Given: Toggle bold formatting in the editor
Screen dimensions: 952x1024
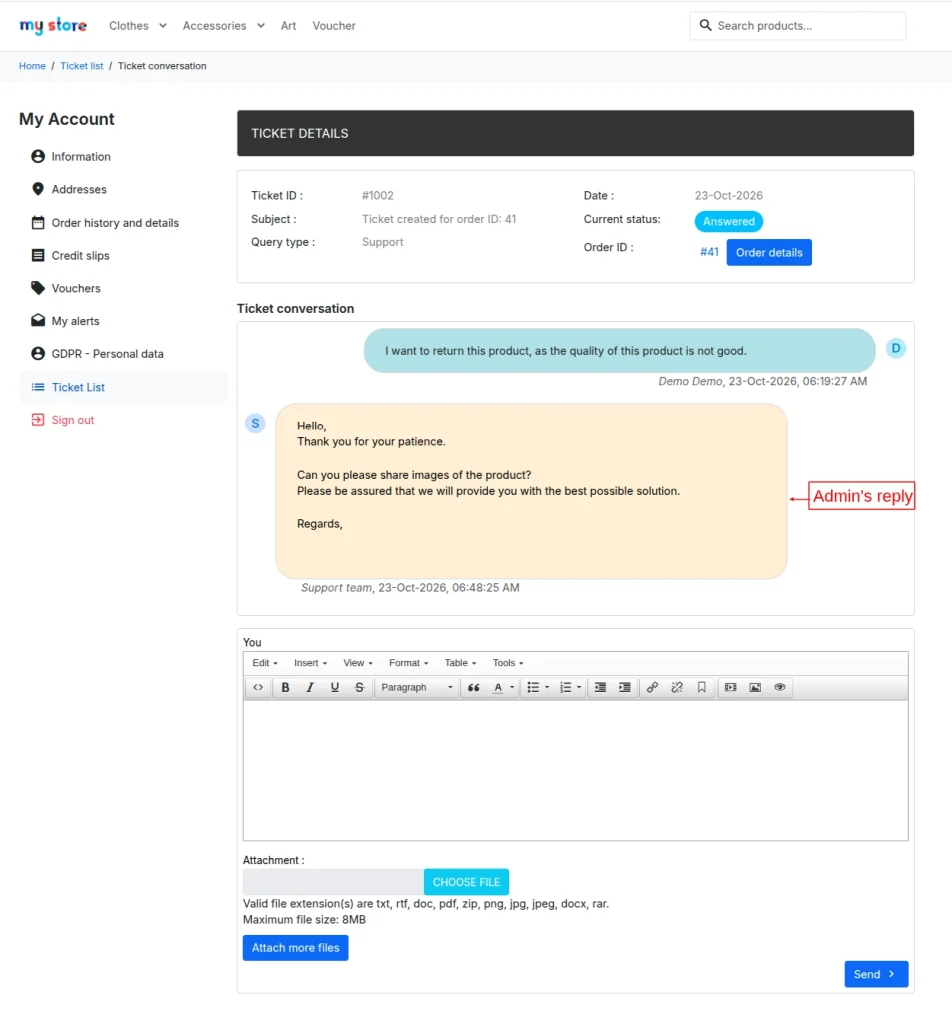Looking at the screenshot, I should point(285,687).
